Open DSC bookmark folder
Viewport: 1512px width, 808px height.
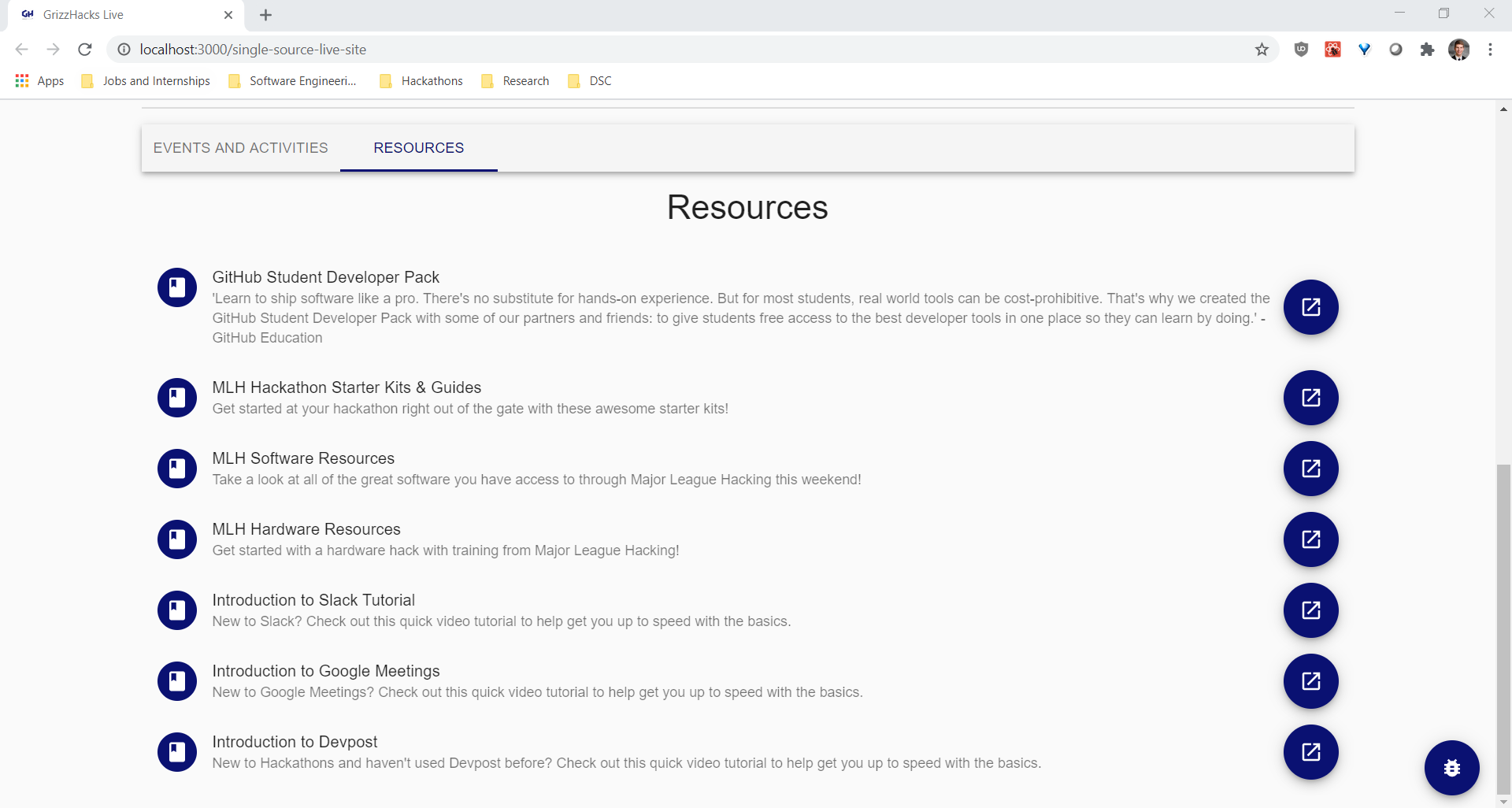point(590,81)
